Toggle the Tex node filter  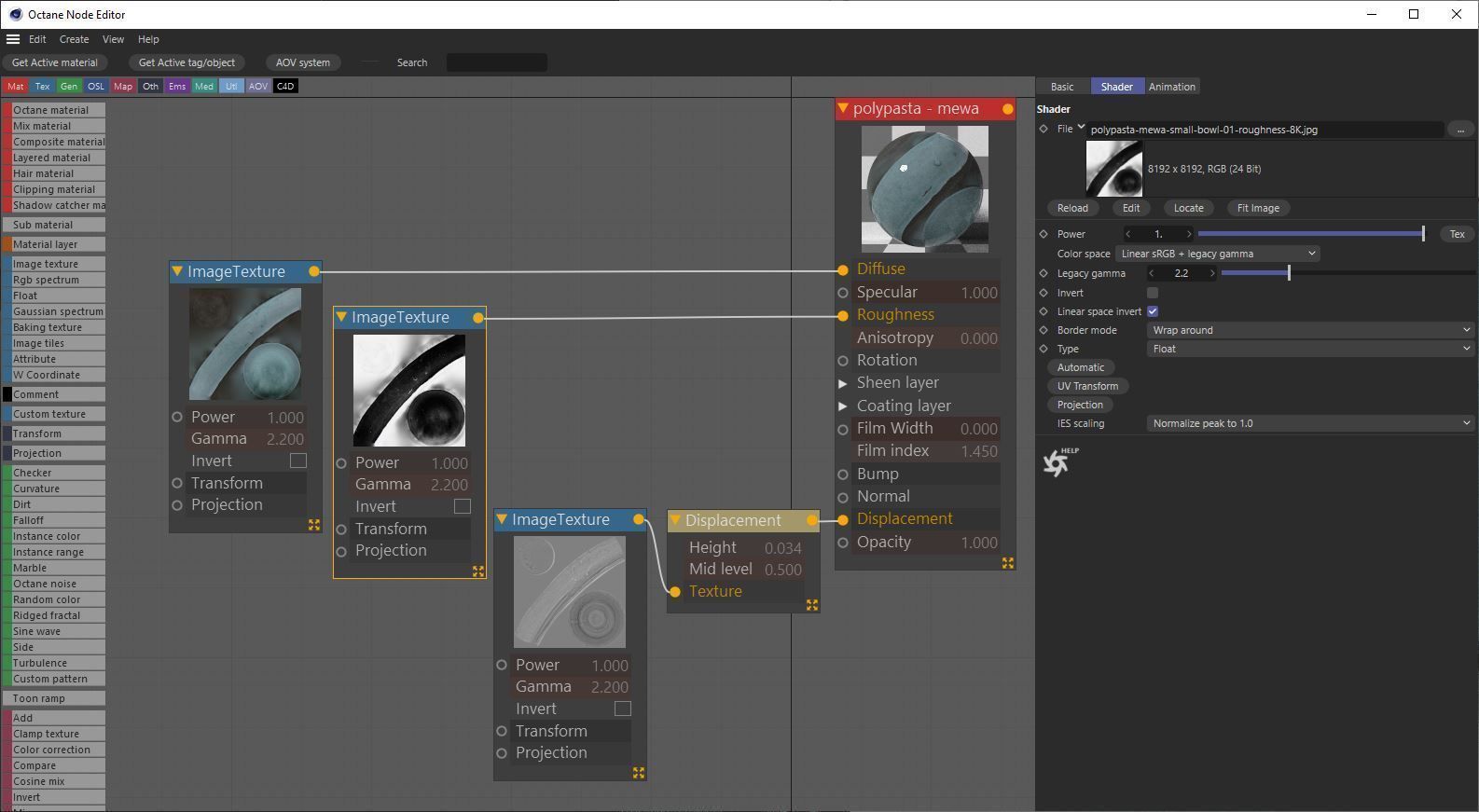43,86
